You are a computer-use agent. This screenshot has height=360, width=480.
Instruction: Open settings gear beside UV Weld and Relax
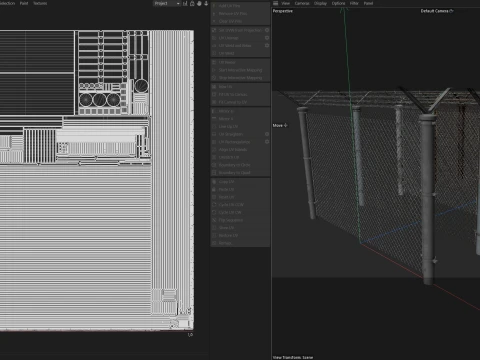coord(267,46)
